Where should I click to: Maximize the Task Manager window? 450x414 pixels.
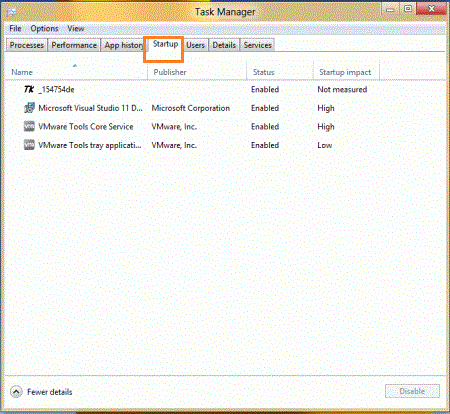(408, 9)
